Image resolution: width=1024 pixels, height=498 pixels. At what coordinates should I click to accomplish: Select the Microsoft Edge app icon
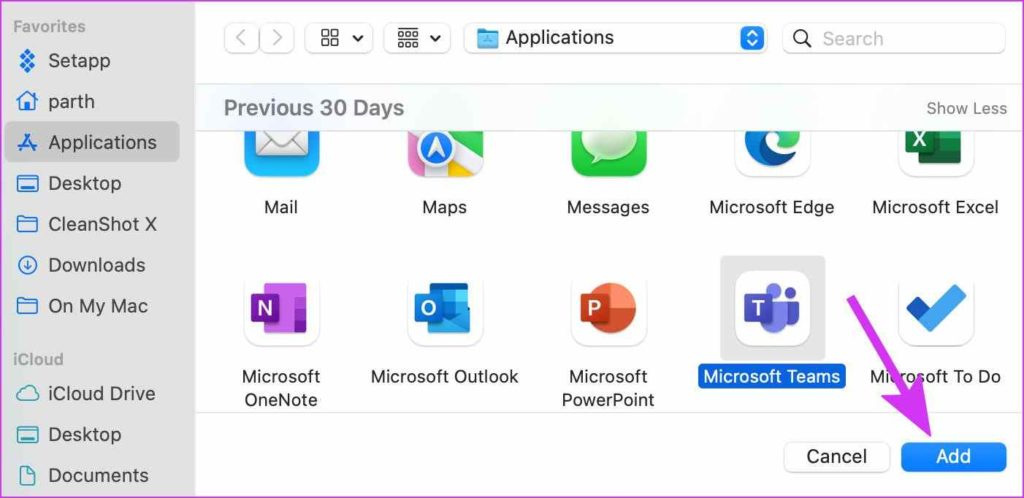[x=773, y=154]
